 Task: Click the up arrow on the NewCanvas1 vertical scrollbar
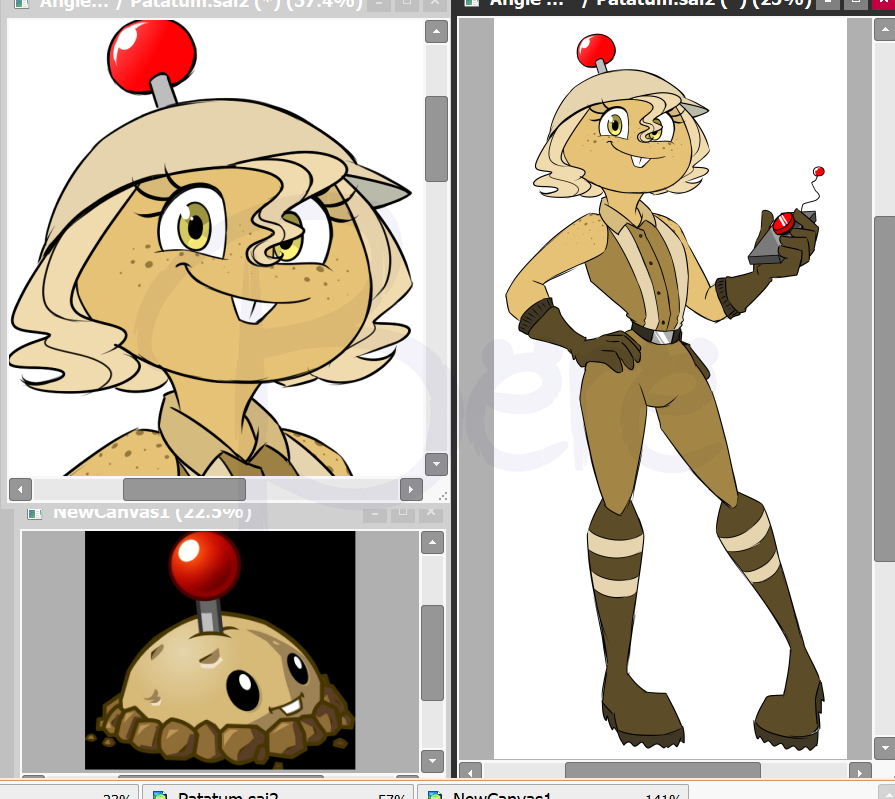tap(431, 542)
